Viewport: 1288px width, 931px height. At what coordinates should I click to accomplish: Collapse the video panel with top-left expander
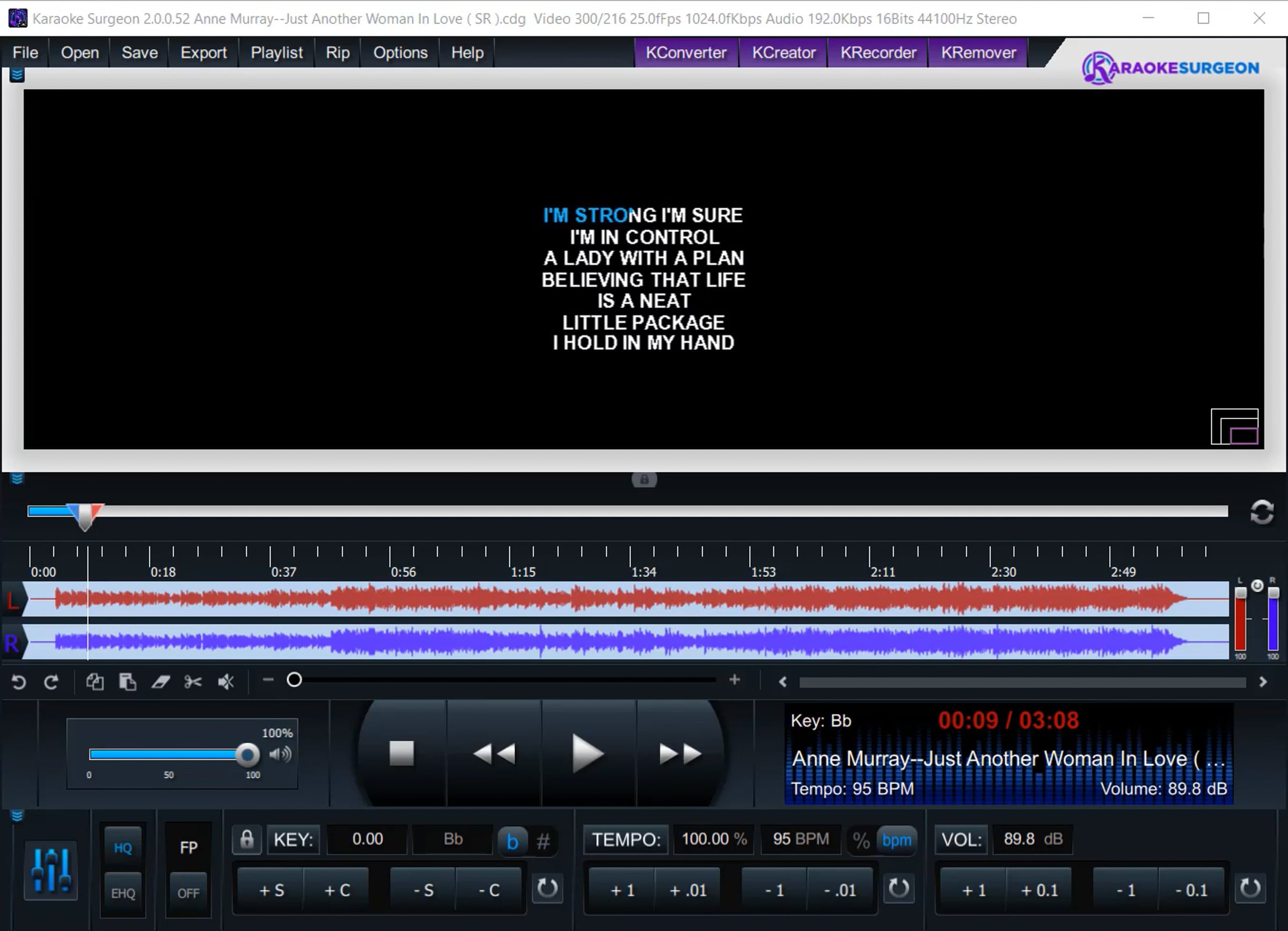[x=17, y=75]
